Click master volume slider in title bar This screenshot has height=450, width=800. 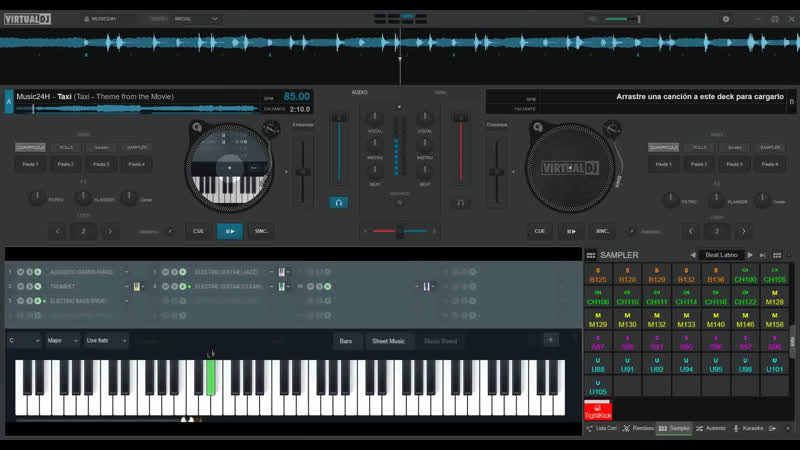pyautogui.click(x=621, y=19)
